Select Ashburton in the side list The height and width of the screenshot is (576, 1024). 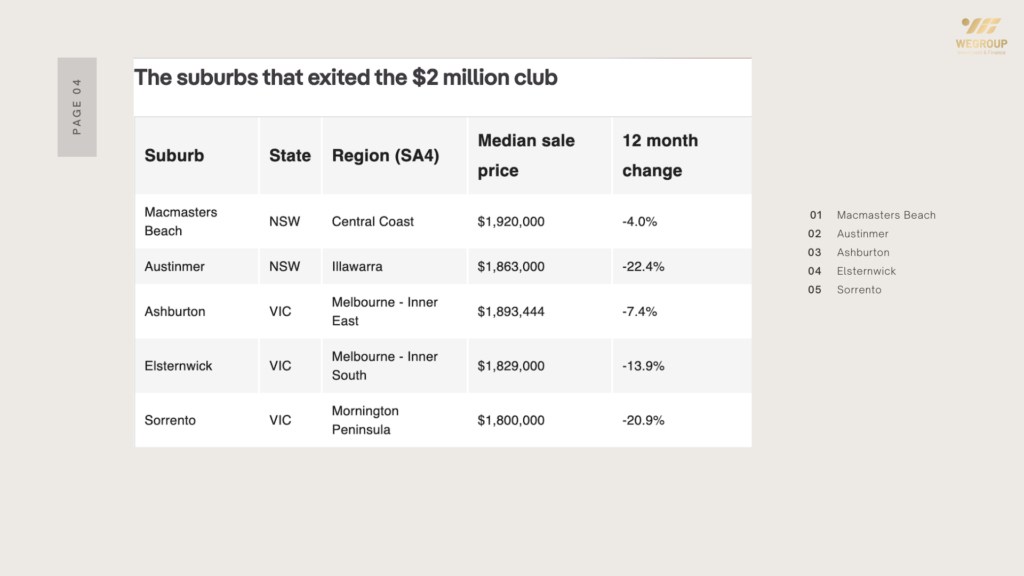click(863, 252)
